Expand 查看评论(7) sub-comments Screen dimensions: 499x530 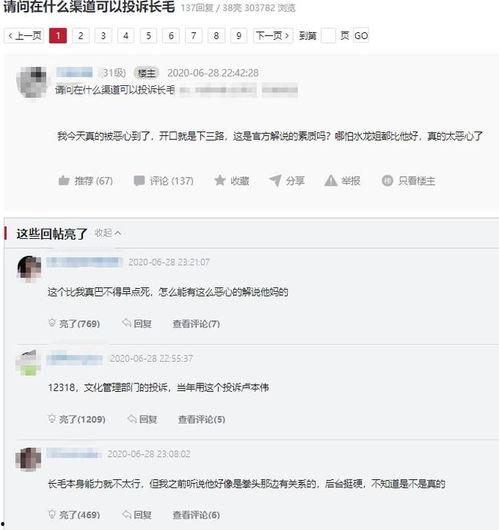point(196,324)
